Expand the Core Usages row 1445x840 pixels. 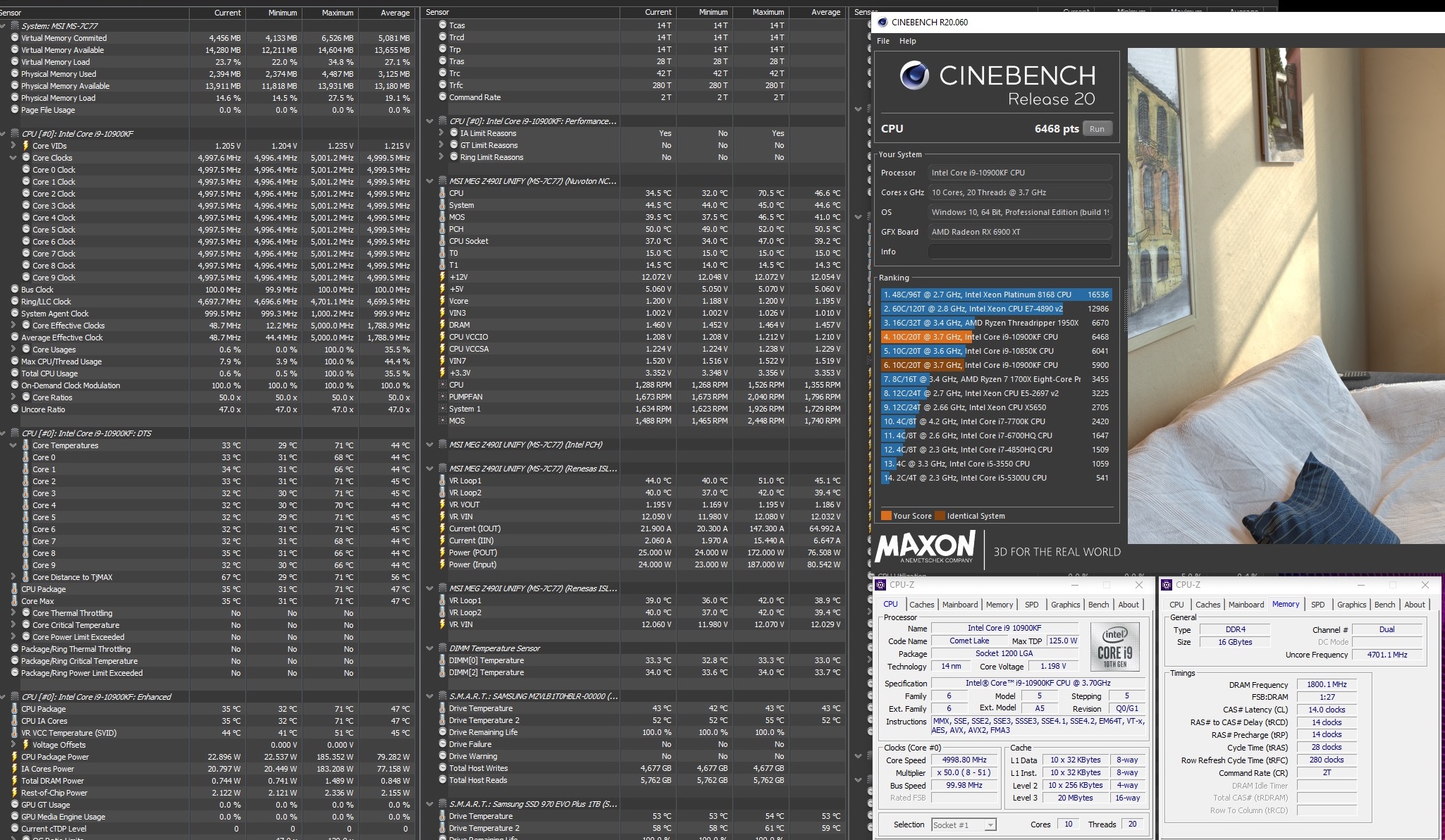point(13,350)
